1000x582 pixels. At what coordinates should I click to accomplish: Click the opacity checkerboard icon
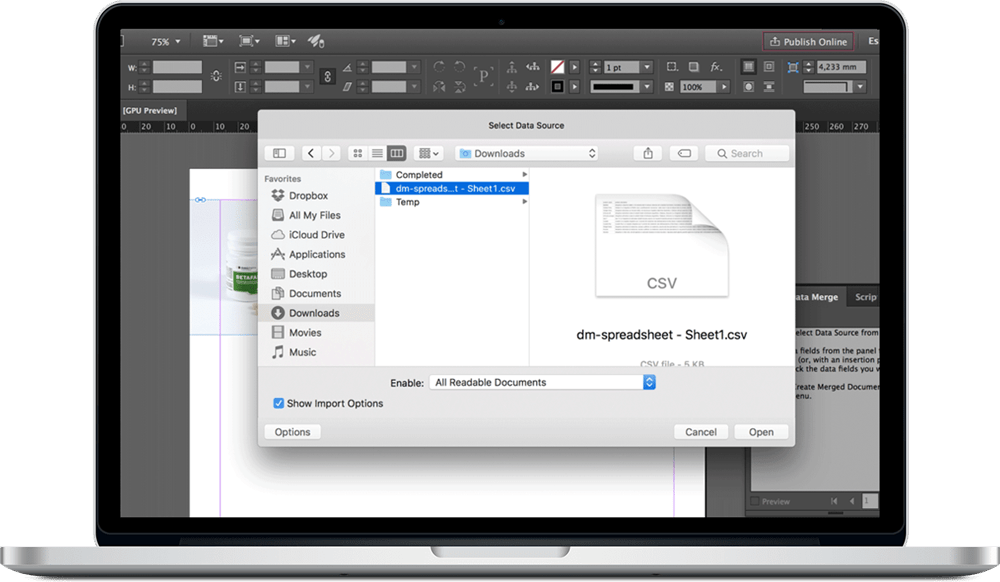click(x=669, y=87)
